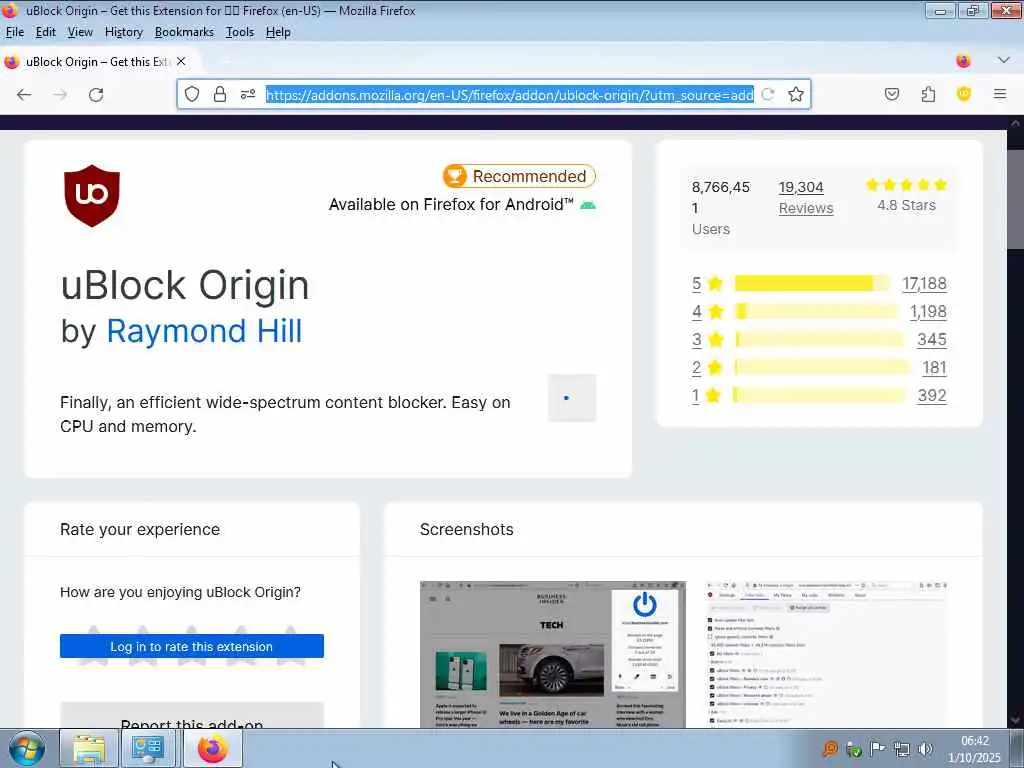Image resolution: width=1024 pixels, height=768 pixels.
Task: Show site security lock info
Action: [x=220, y=94]
